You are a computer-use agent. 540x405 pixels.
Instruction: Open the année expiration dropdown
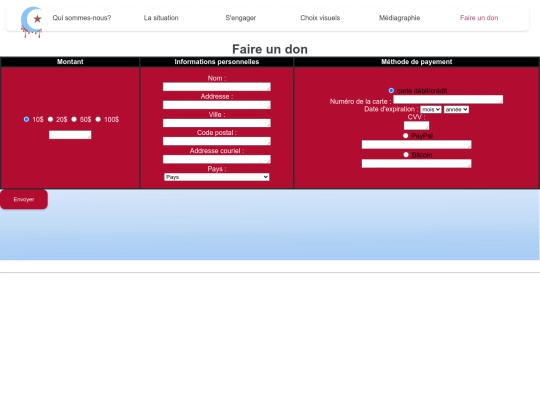(x=456, y=110)
